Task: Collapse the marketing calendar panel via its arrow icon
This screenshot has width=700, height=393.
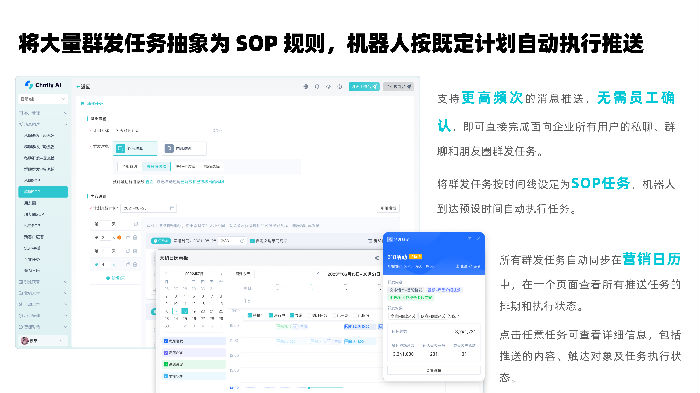Action: [377, 258]
